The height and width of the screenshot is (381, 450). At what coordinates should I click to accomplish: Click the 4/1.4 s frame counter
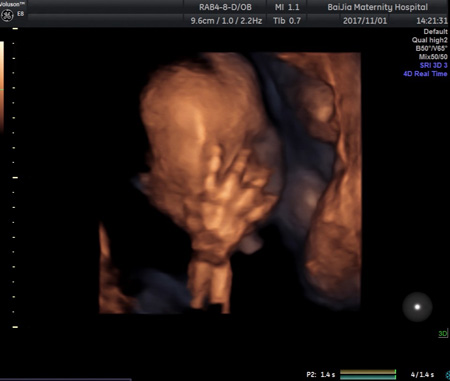(x=422, y=375)
